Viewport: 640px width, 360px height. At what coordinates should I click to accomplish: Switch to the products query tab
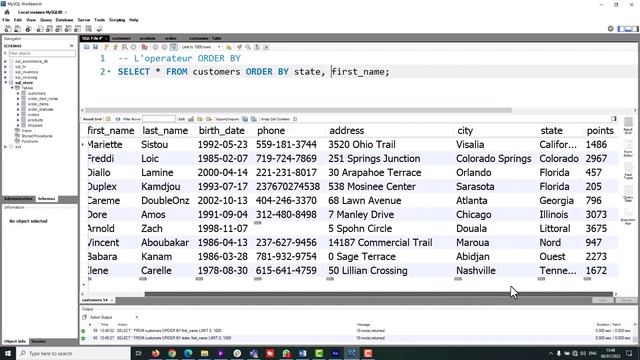pyautogui.click(x=147, y=38)
